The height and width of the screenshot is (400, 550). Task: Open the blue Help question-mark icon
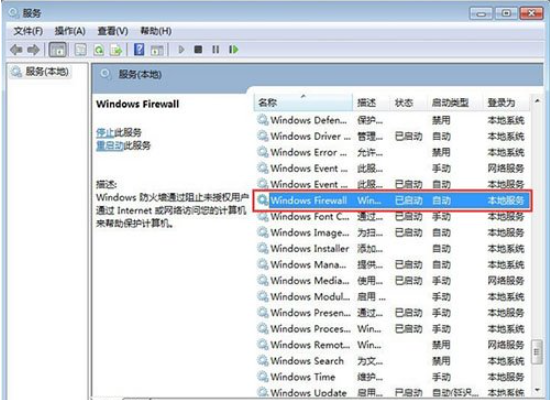pyautogui.click(x=139, y=49)
